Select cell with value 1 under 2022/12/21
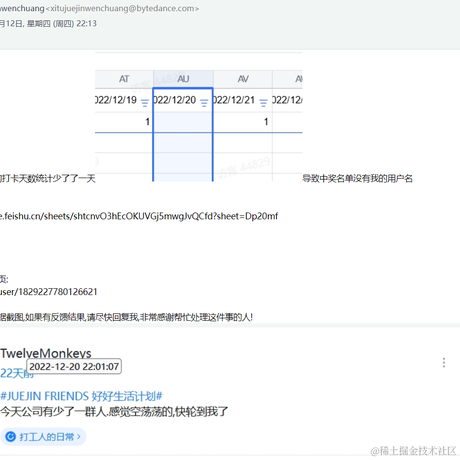The height and width of the screenshot is (460, 460). [243, 122]
